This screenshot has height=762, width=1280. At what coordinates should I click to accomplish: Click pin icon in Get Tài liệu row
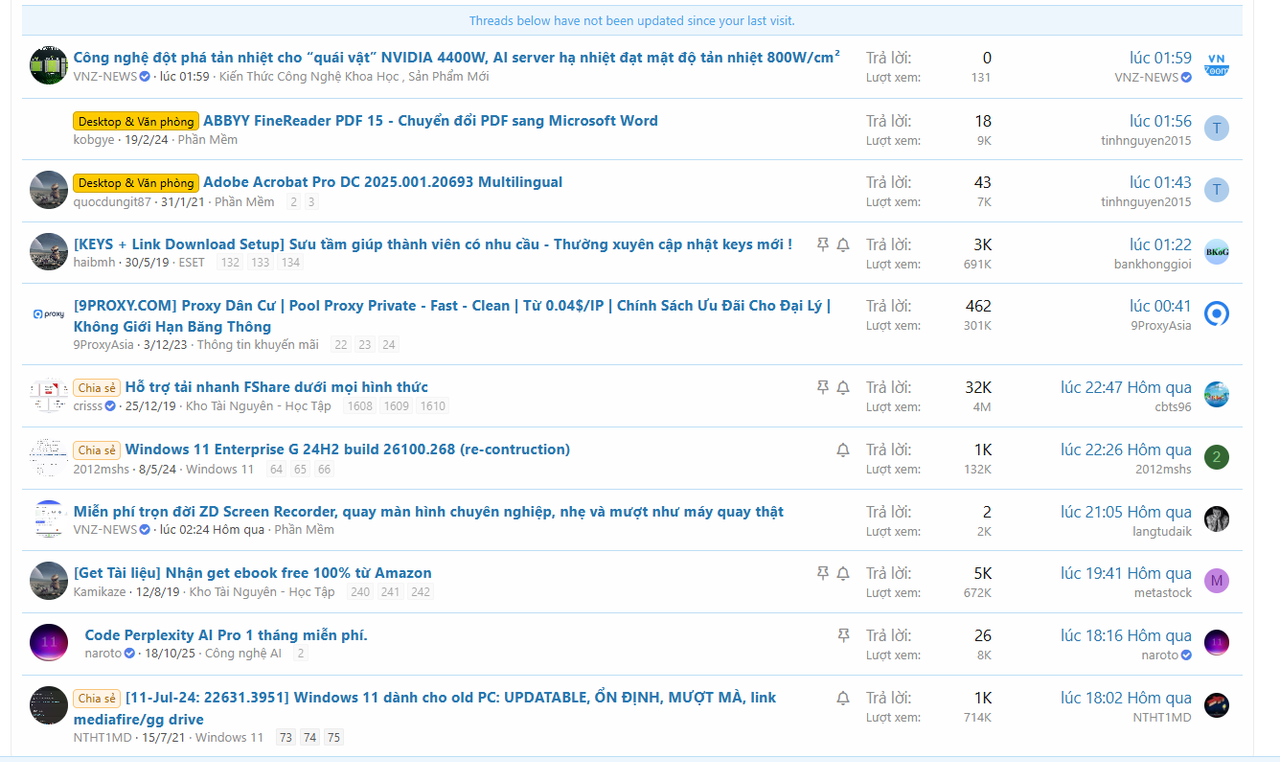pos(823,573)
